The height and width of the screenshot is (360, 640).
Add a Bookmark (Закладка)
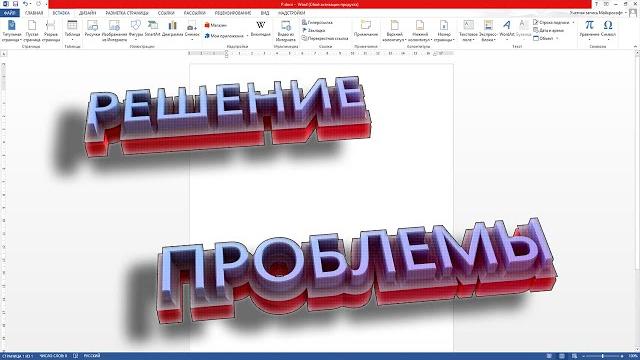(314, 30)
